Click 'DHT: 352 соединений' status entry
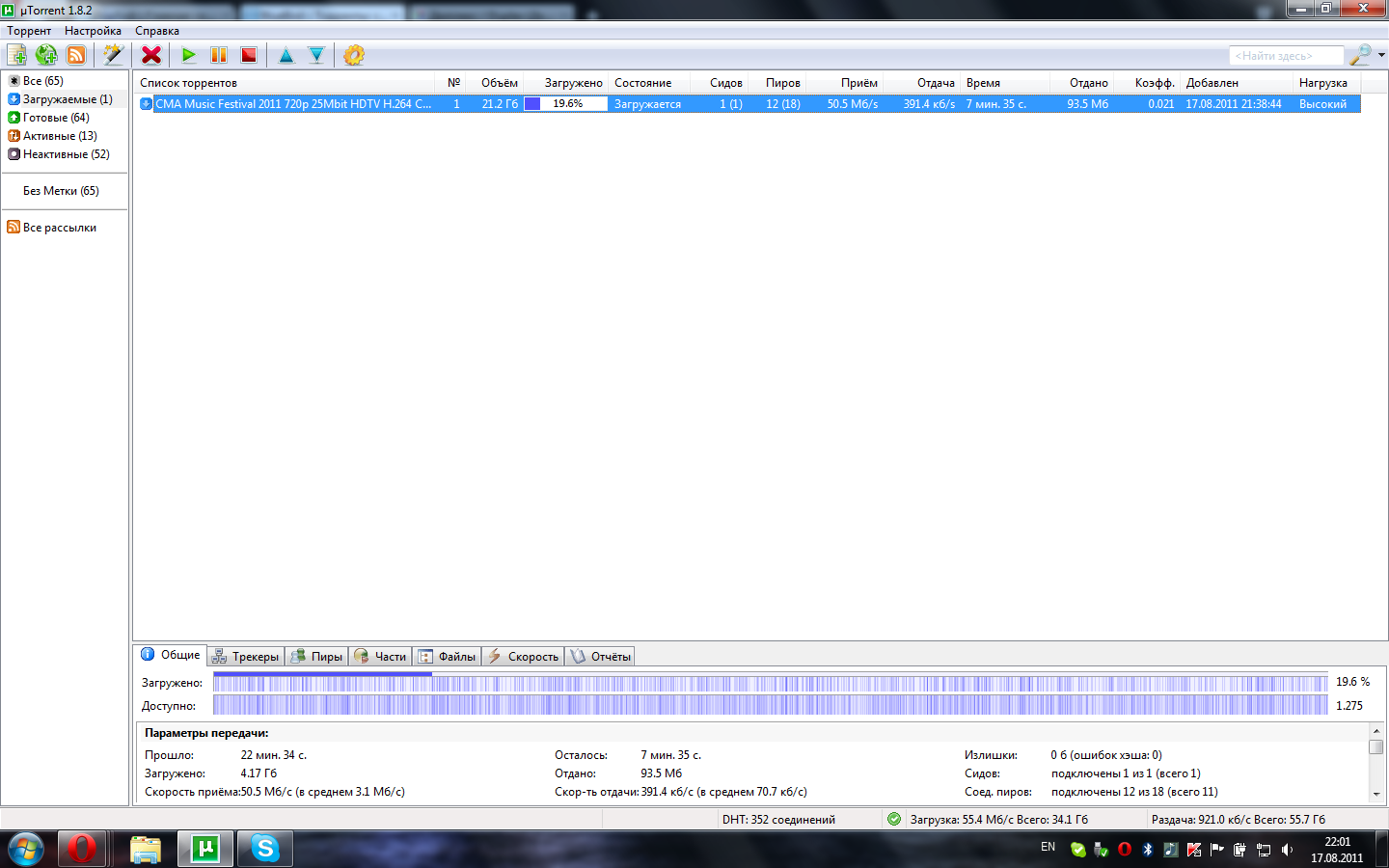The image size is (1389, 868). pyautogui.click(x=778, y=820)
